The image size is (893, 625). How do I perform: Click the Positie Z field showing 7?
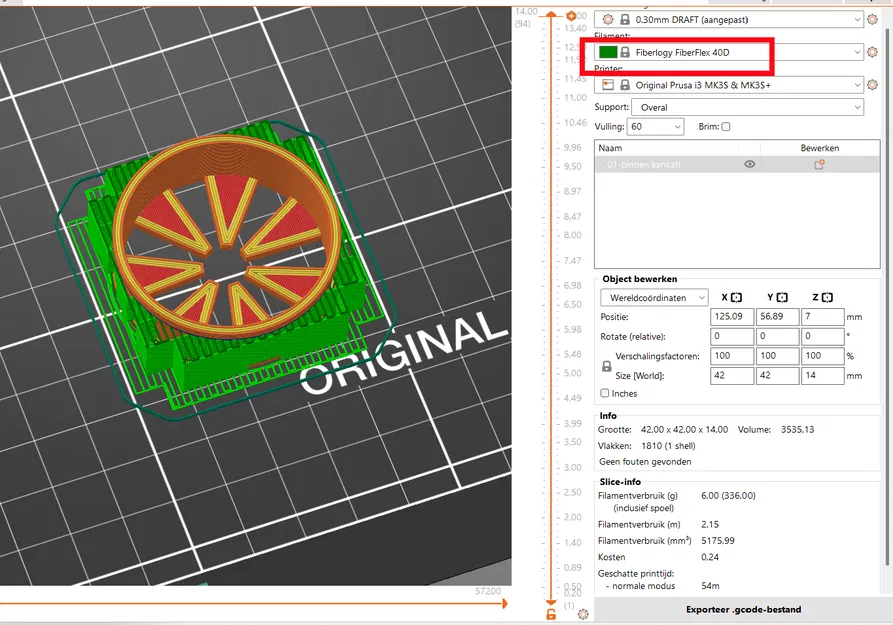coord(822,317)
